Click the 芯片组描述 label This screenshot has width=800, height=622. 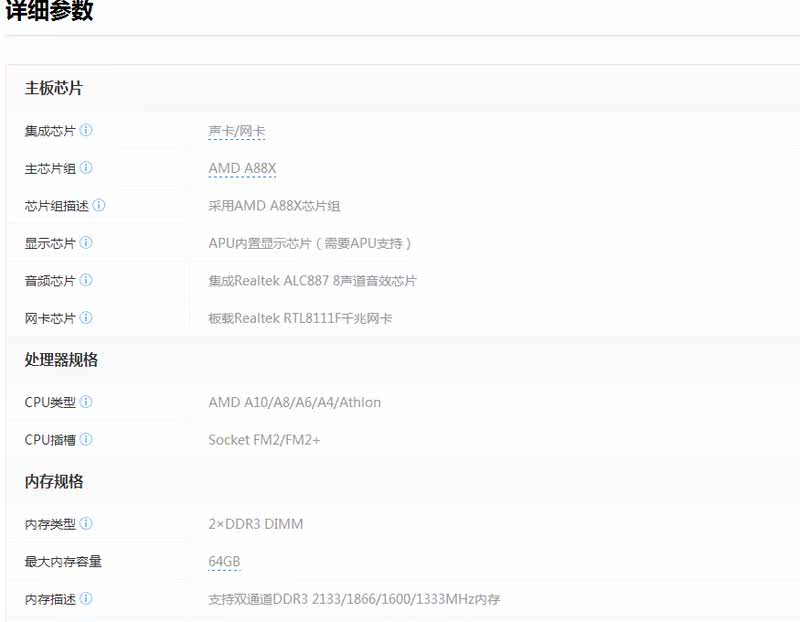(x=57, y=206)
